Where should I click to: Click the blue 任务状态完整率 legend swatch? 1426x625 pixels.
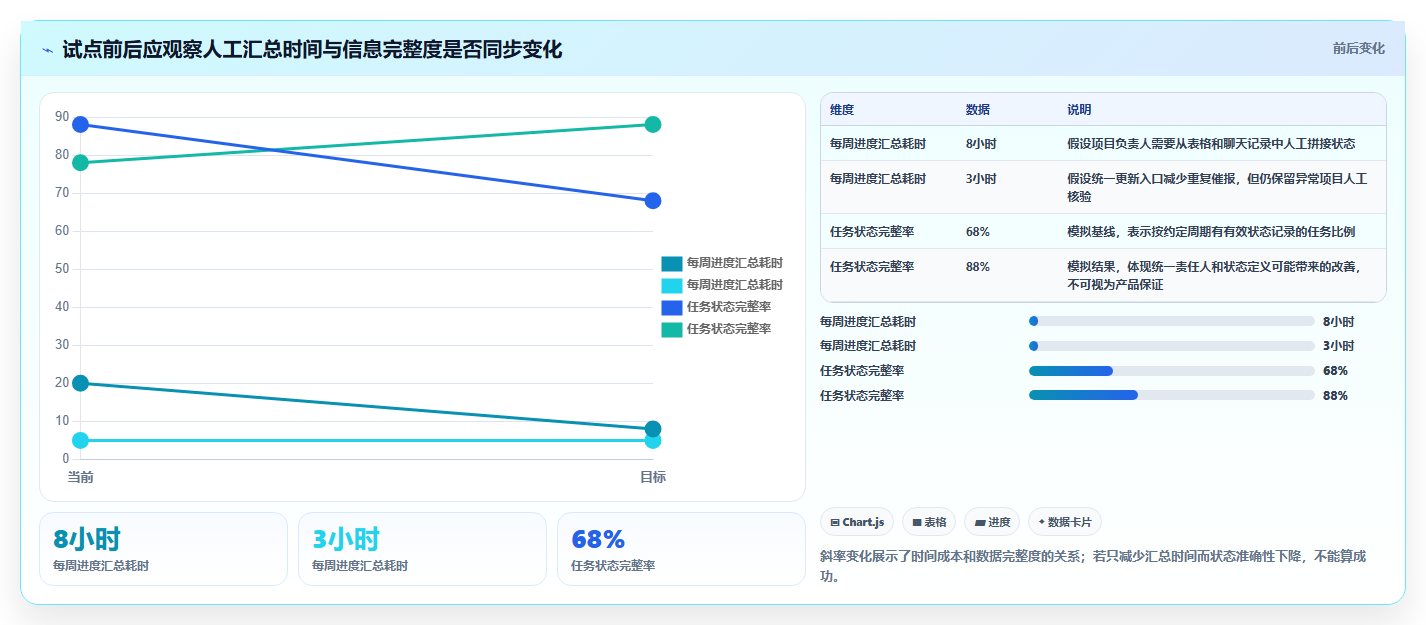tap(672, 307)
